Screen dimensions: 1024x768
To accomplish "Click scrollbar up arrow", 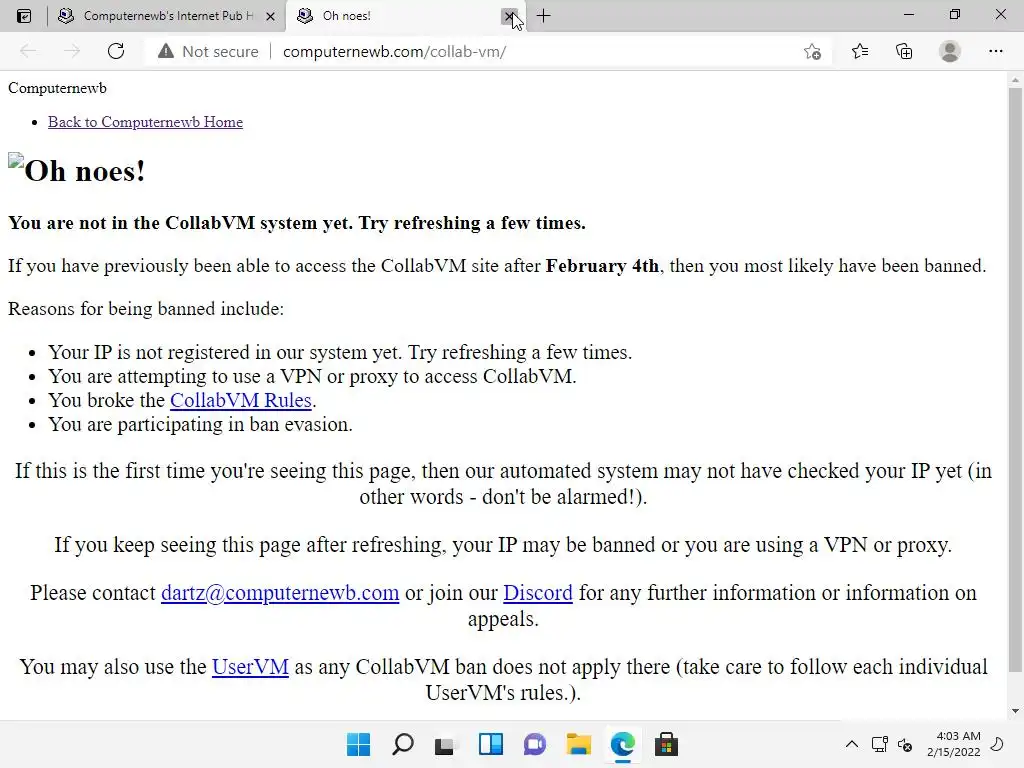I will pos(1014,80).
